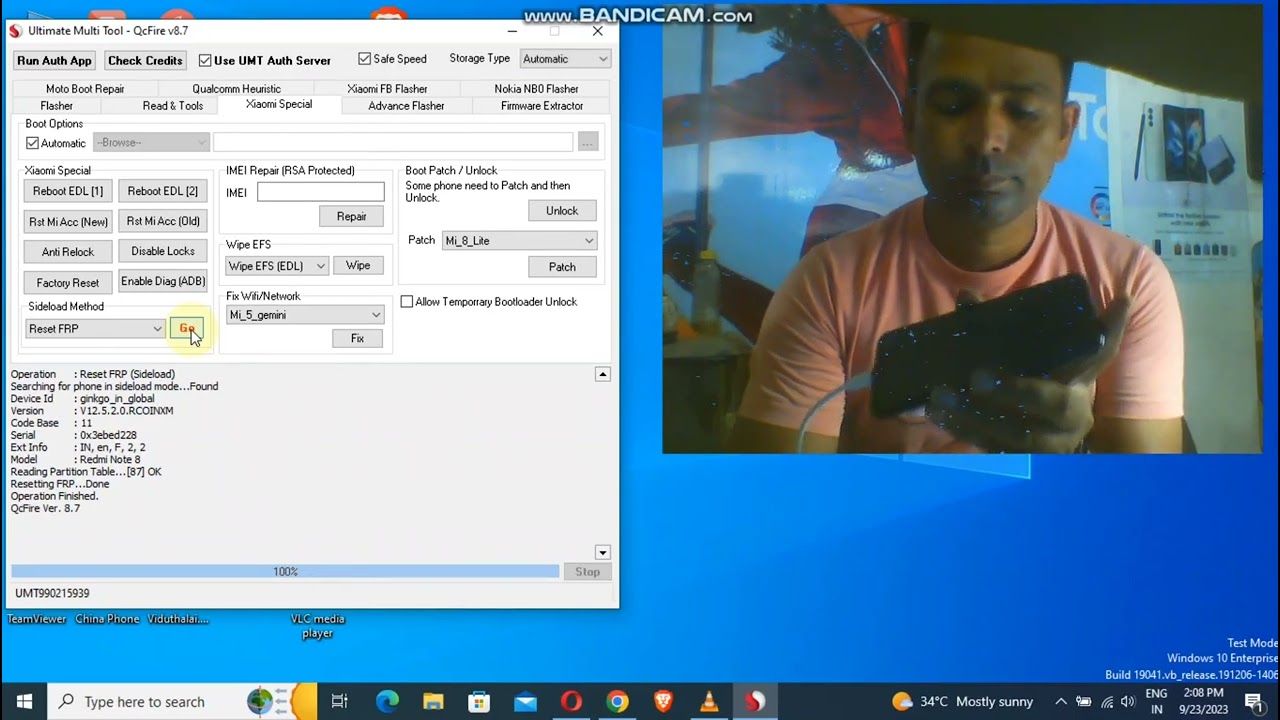
Task: Switch to the Flasher tab
Action: click(56, 106)
